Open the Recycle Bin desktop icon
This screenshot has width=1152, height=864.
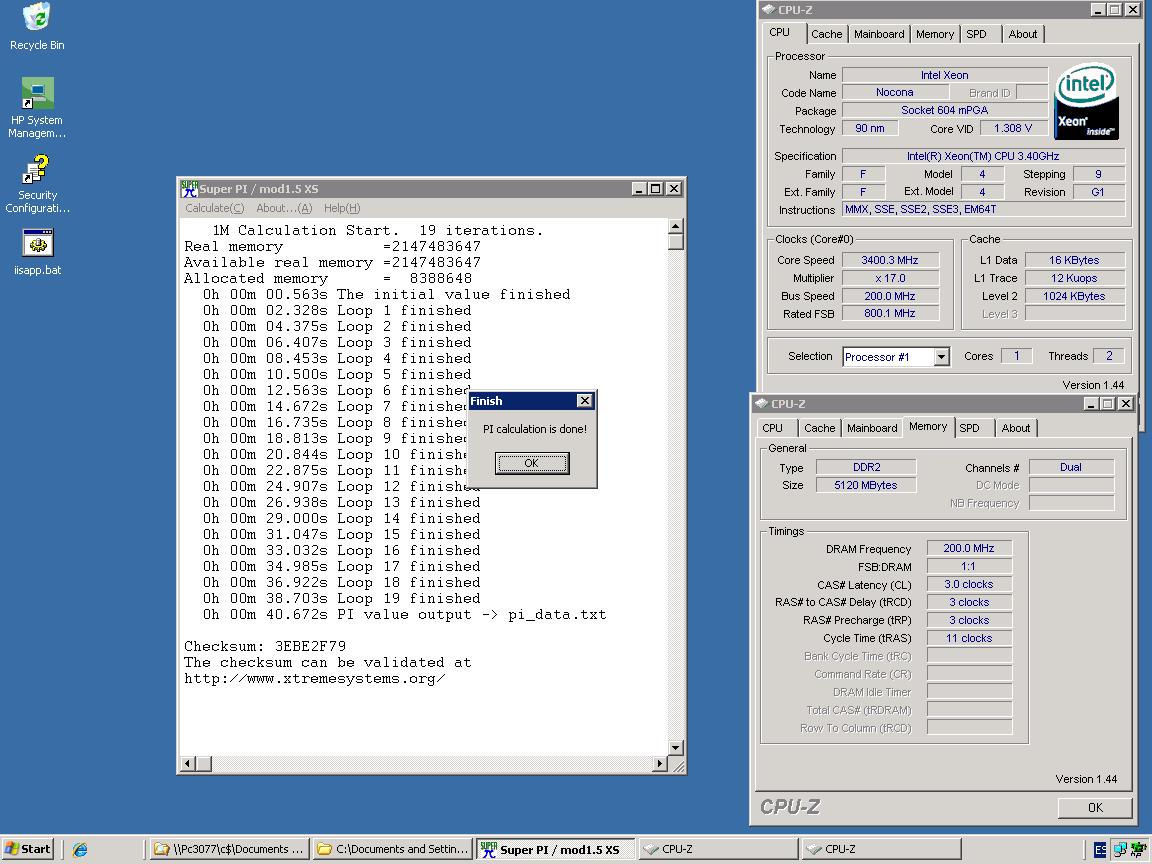click(37, 26)
